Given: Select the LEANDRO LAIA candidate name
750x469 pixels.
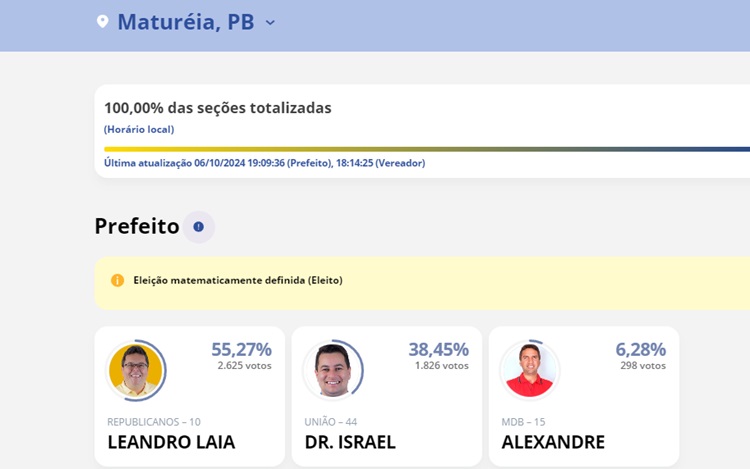Looking at the screenshot, I should 171,442.
